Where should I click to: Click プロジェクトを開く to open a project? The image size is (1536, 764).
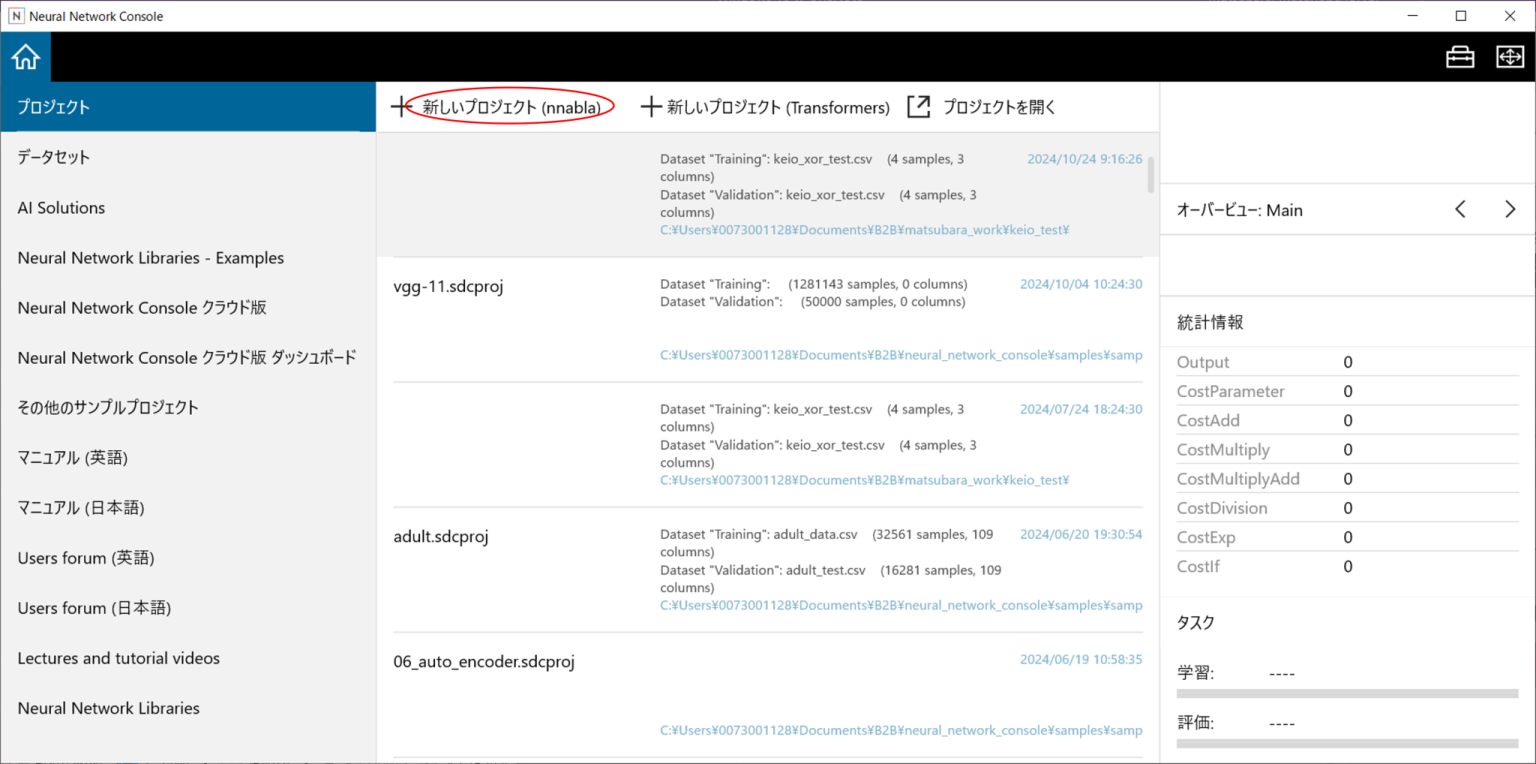(998, 106)
